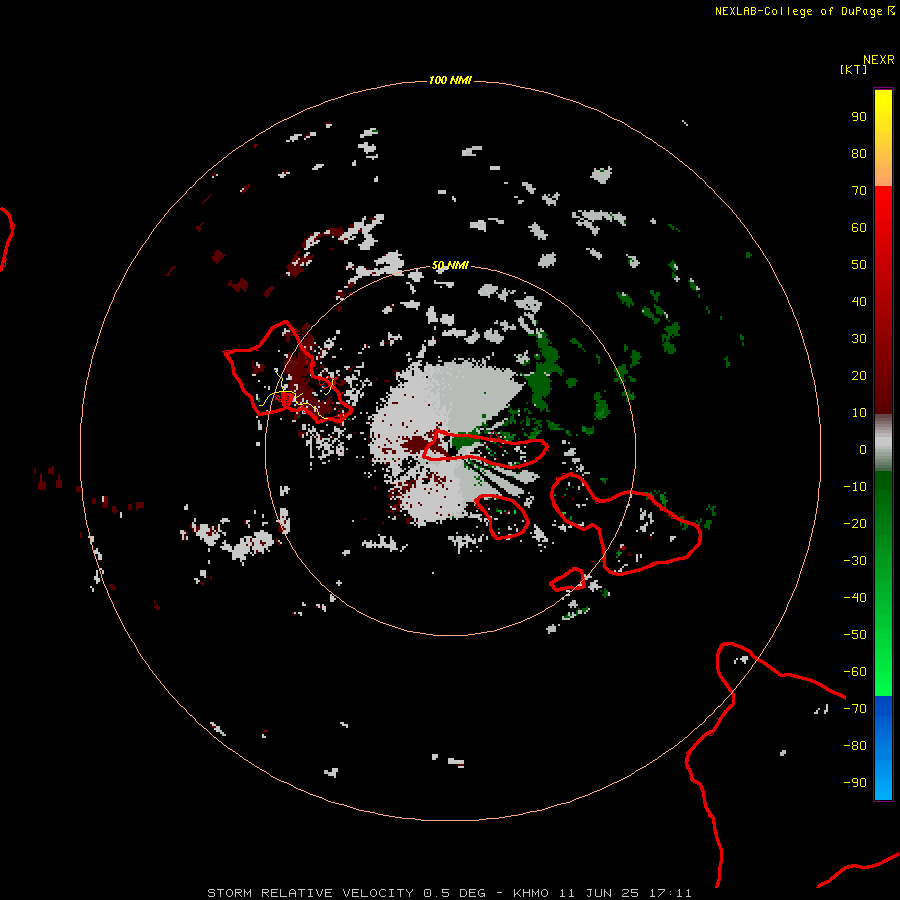Viewport: 900px width, 900px height.
Task: Select the 40 knot scale label
Action: 859,302
